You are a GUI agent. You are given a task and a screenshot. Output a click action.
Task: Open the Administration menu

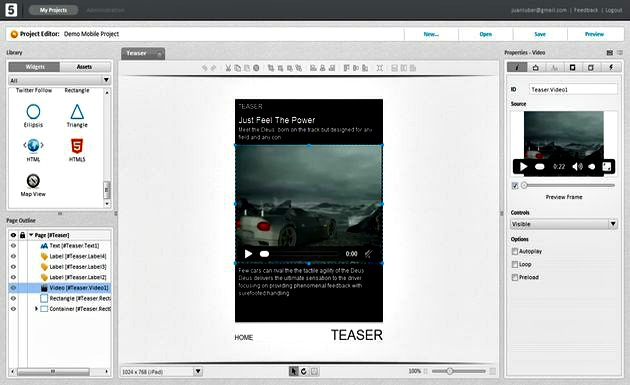106,10
